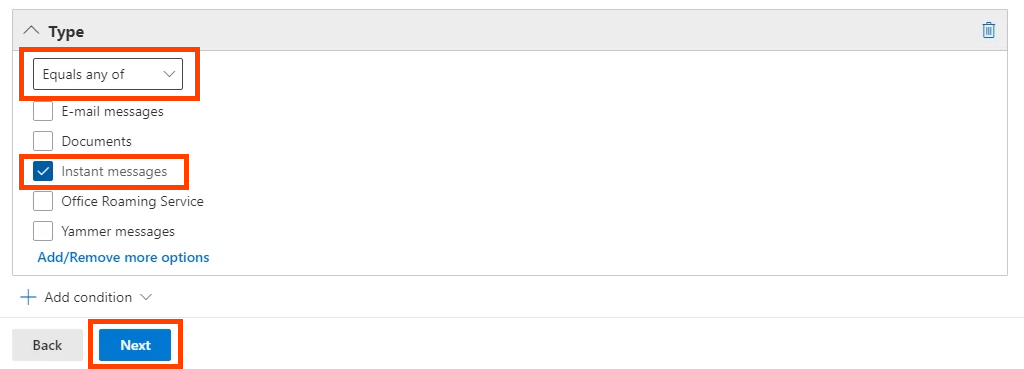This screenshot has width=1024, height=369.
Task: Click the Add condition label
Action: point(88,297)
